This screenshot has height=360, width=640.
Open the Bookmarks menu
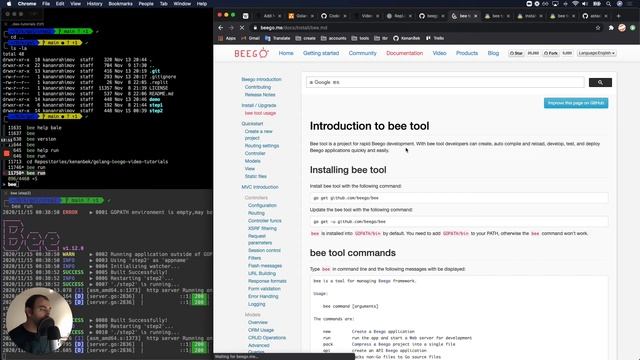point(120,4)
